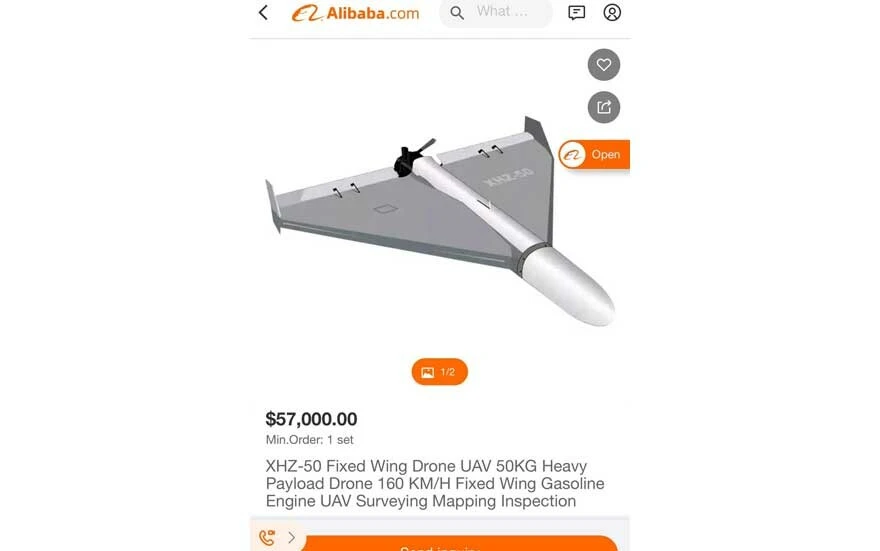This screenshot has width=880, height=551.
Task: Toggle the heart favorite button
Action: click(604, 65)
